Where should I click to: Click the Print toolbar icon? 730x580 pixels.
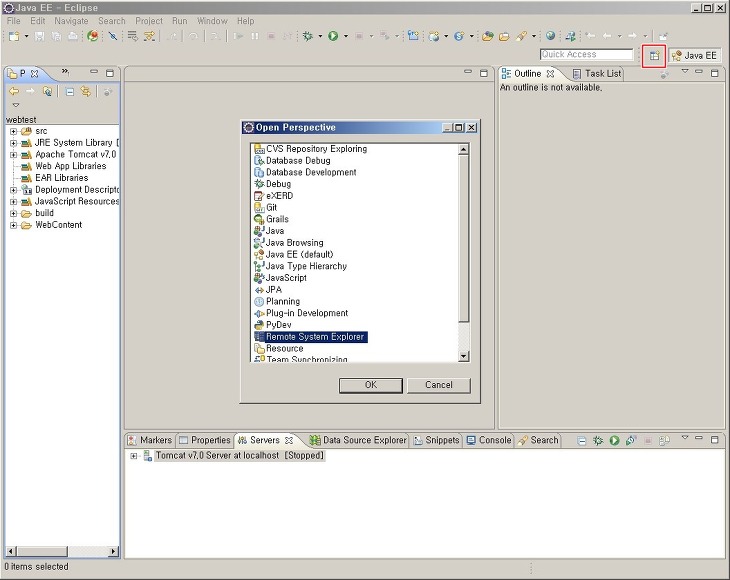click(73, 36)
